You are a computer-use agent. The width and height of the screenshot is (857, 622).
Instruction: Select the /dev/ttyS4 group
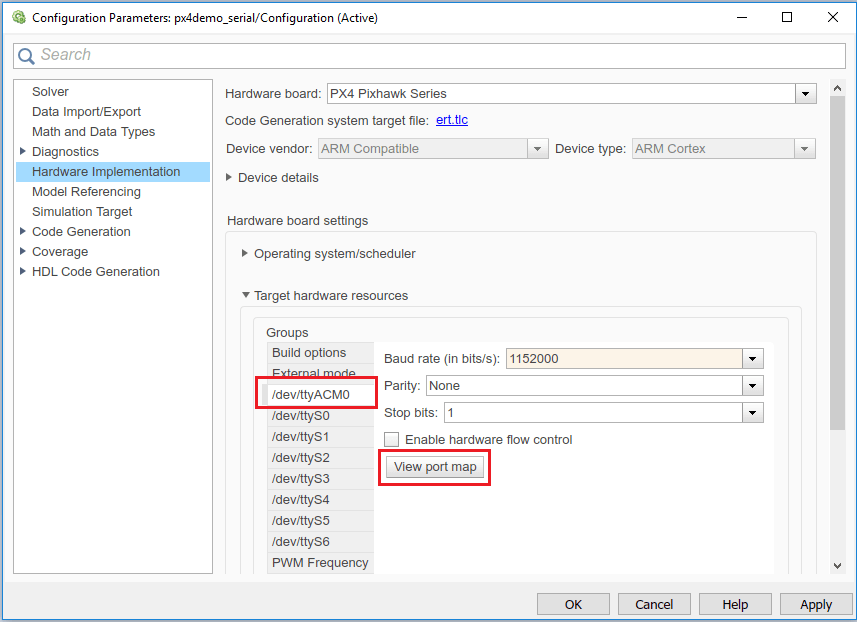click(320, 500)
